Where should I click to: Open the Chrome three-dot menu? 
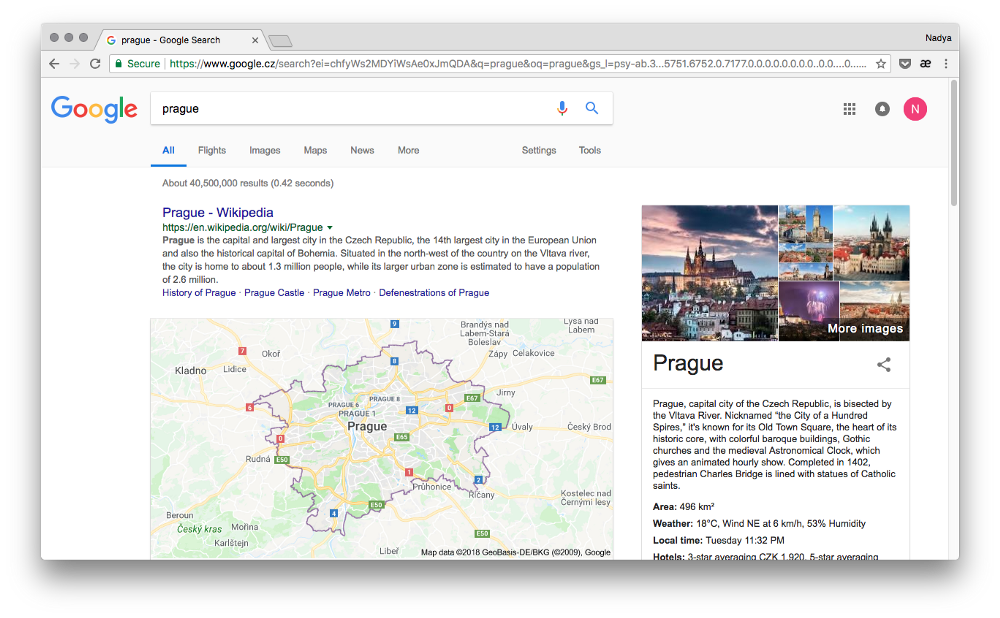946,64
